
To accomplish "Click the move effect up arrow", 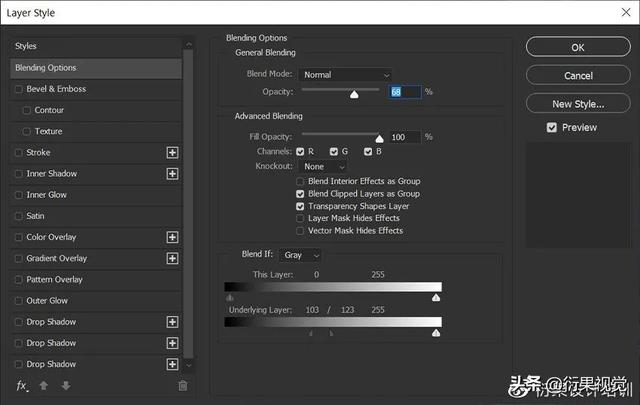I will (x=44, y=385).
